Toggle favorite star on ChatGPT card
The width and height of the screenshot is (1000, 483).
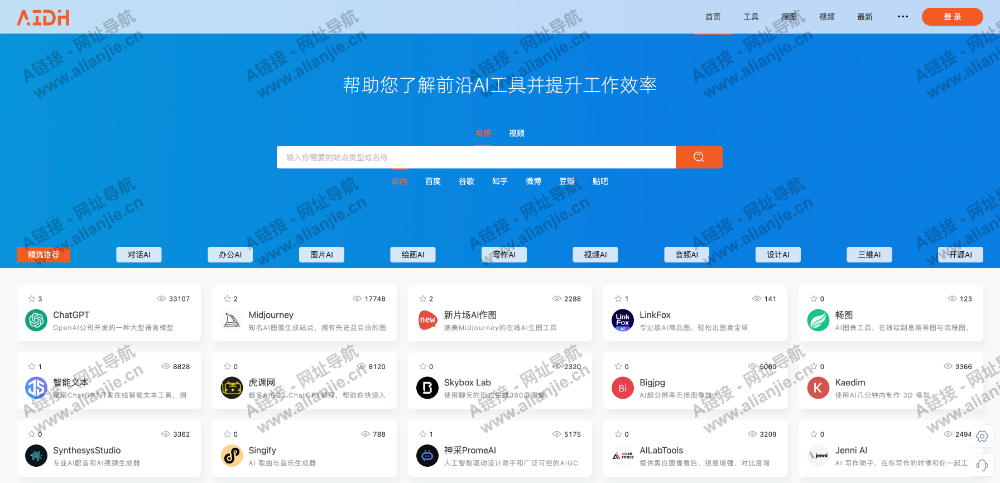tap(31, 299)
